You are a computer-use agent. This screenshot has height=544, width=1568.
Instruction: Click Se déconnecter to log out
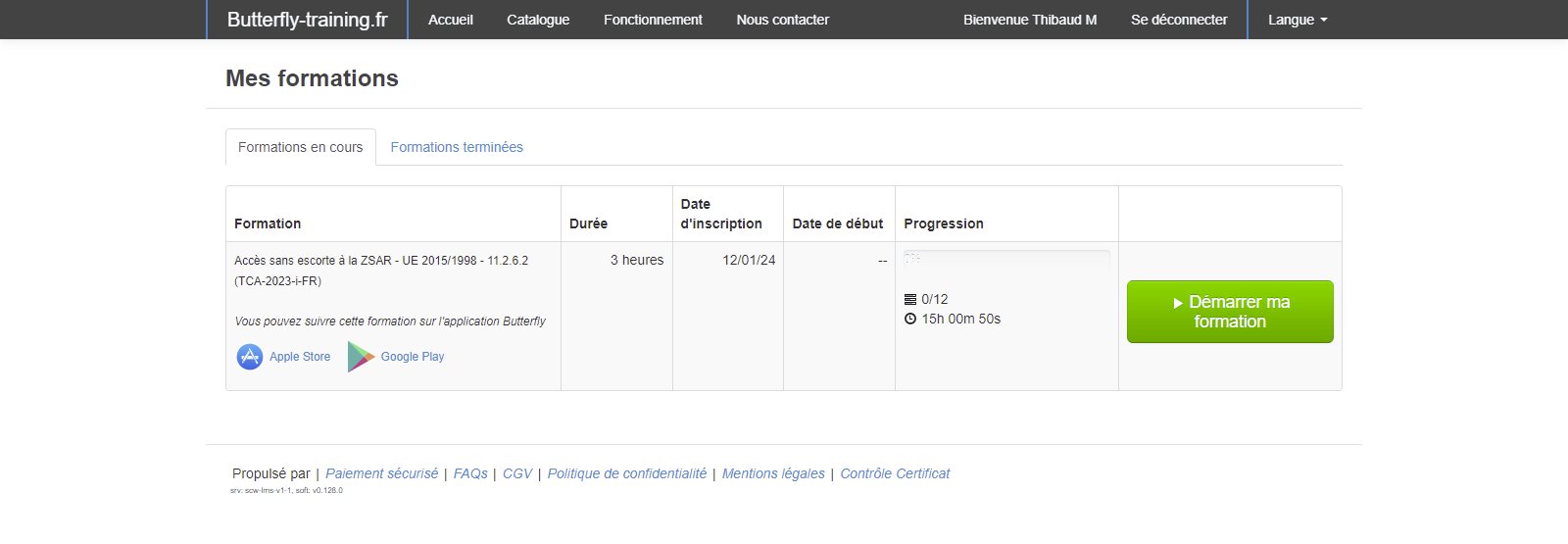1179,20
